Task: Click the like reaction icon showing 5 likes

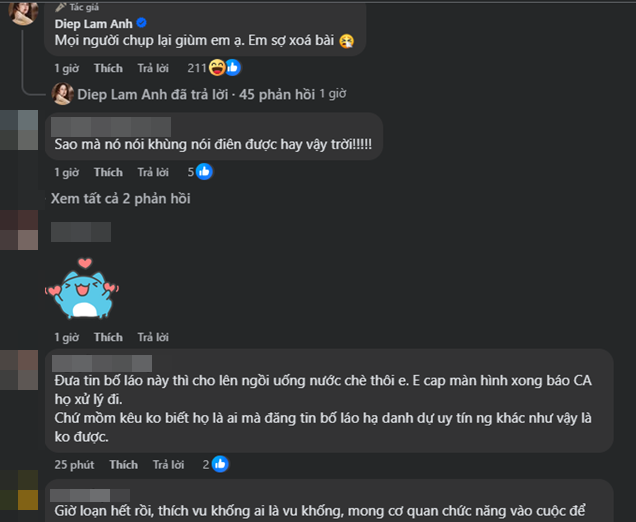Action: click(204, 172)
